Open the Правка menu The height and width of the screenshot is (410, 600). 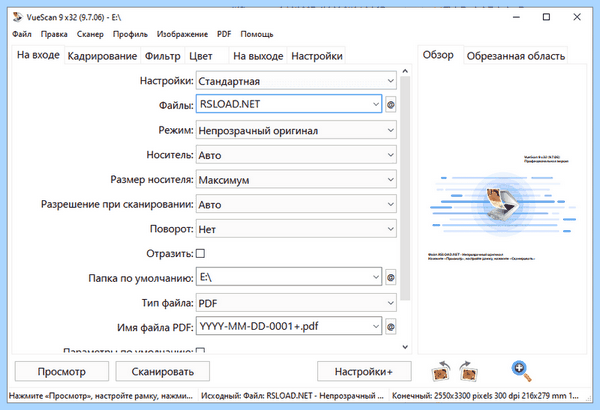click(x=54, y=34)
